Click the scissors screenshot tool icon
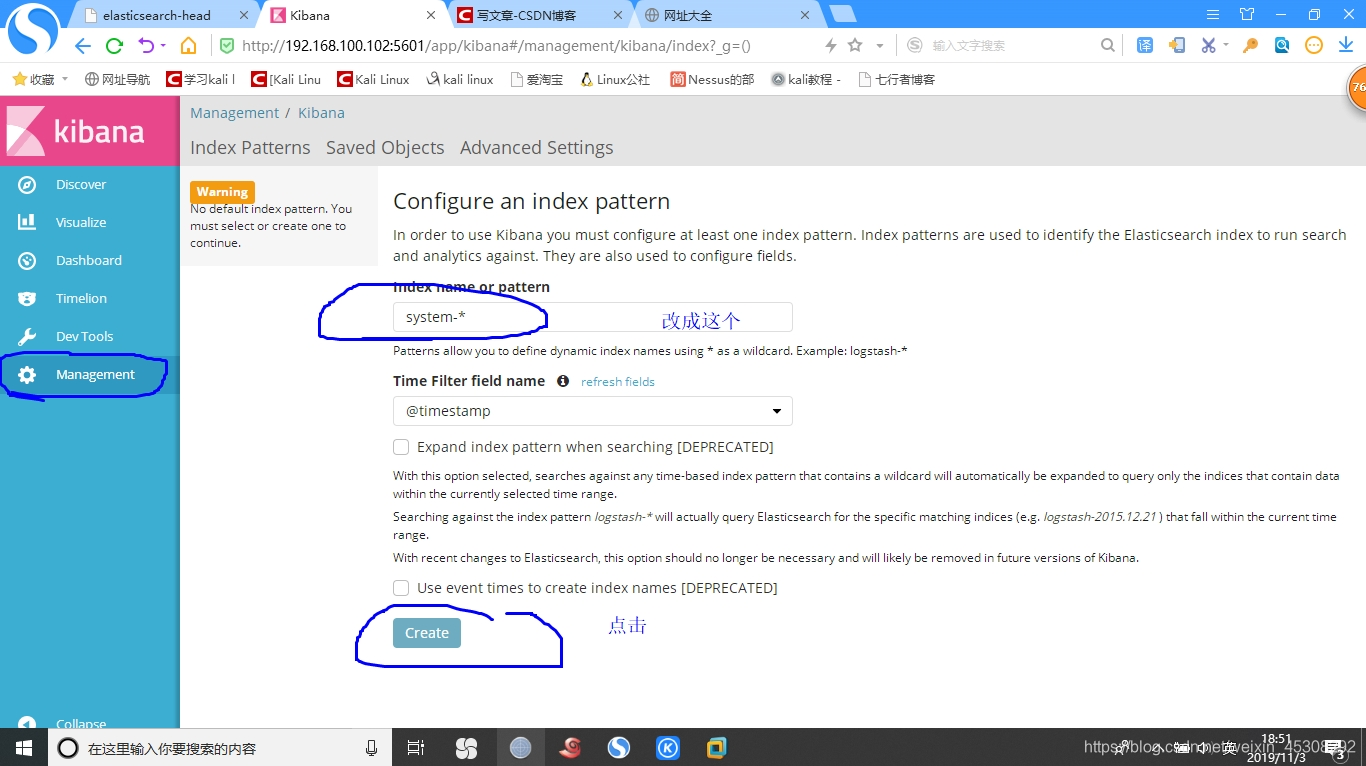Image resolution: width=1366 pixels, height=766 pixels. (1208, 45)
